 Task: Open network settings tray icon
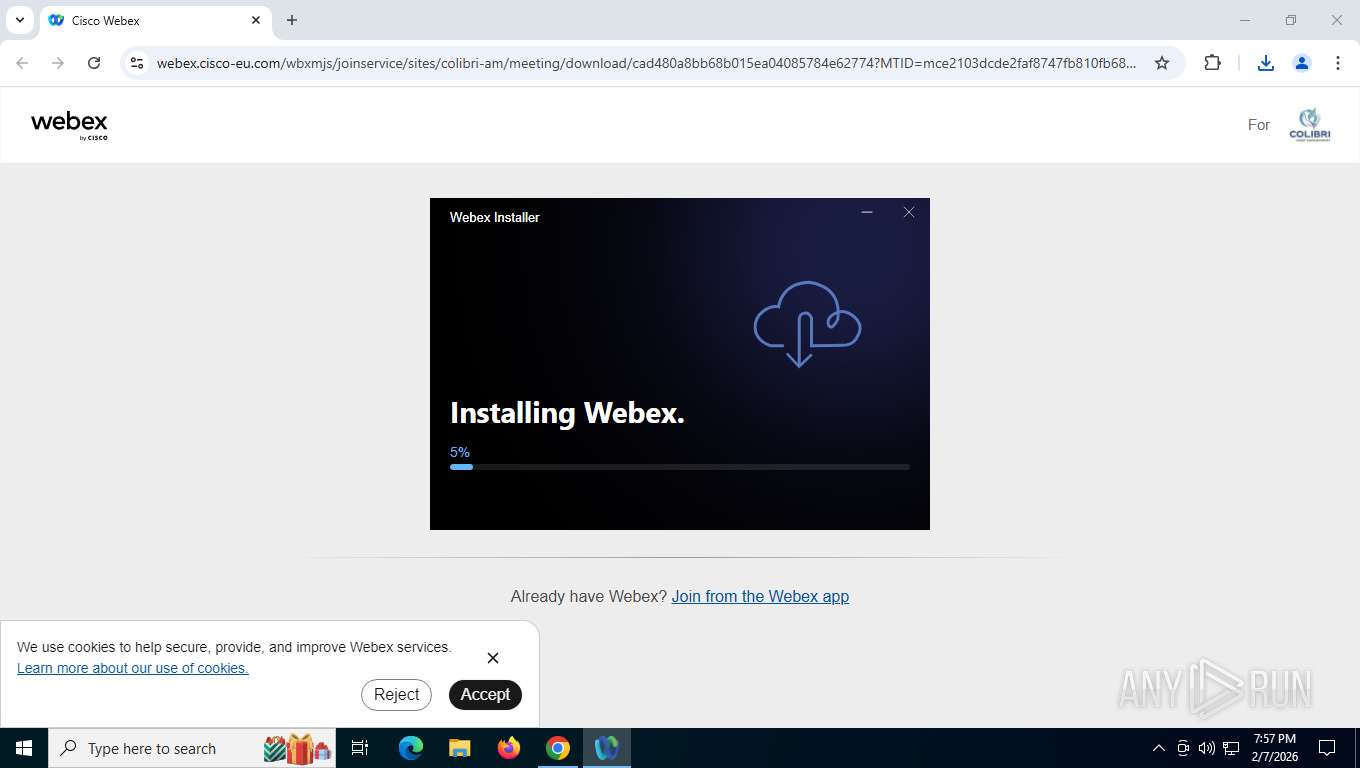pos(1231,748)
